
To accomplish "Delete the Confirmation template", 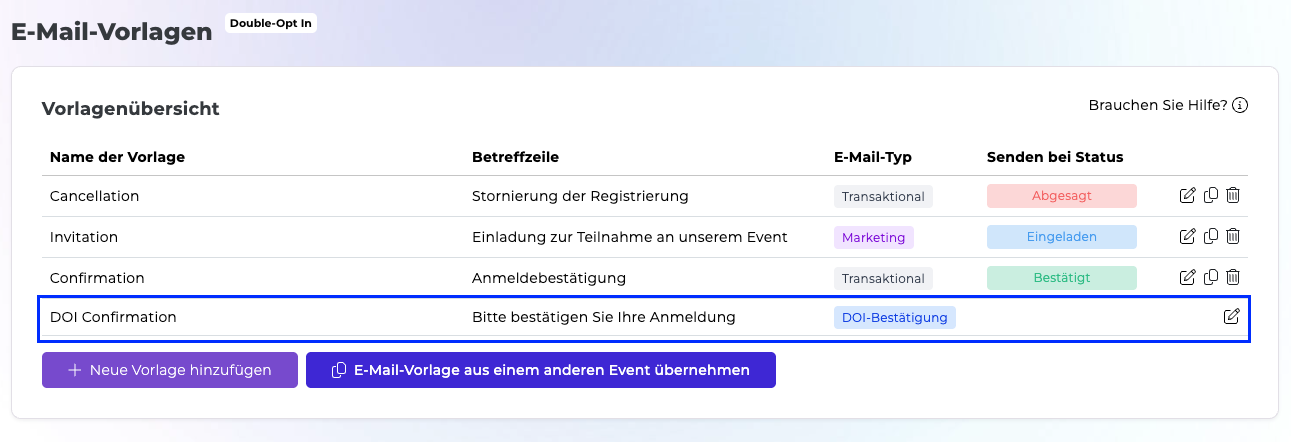I will point(1233,277).
